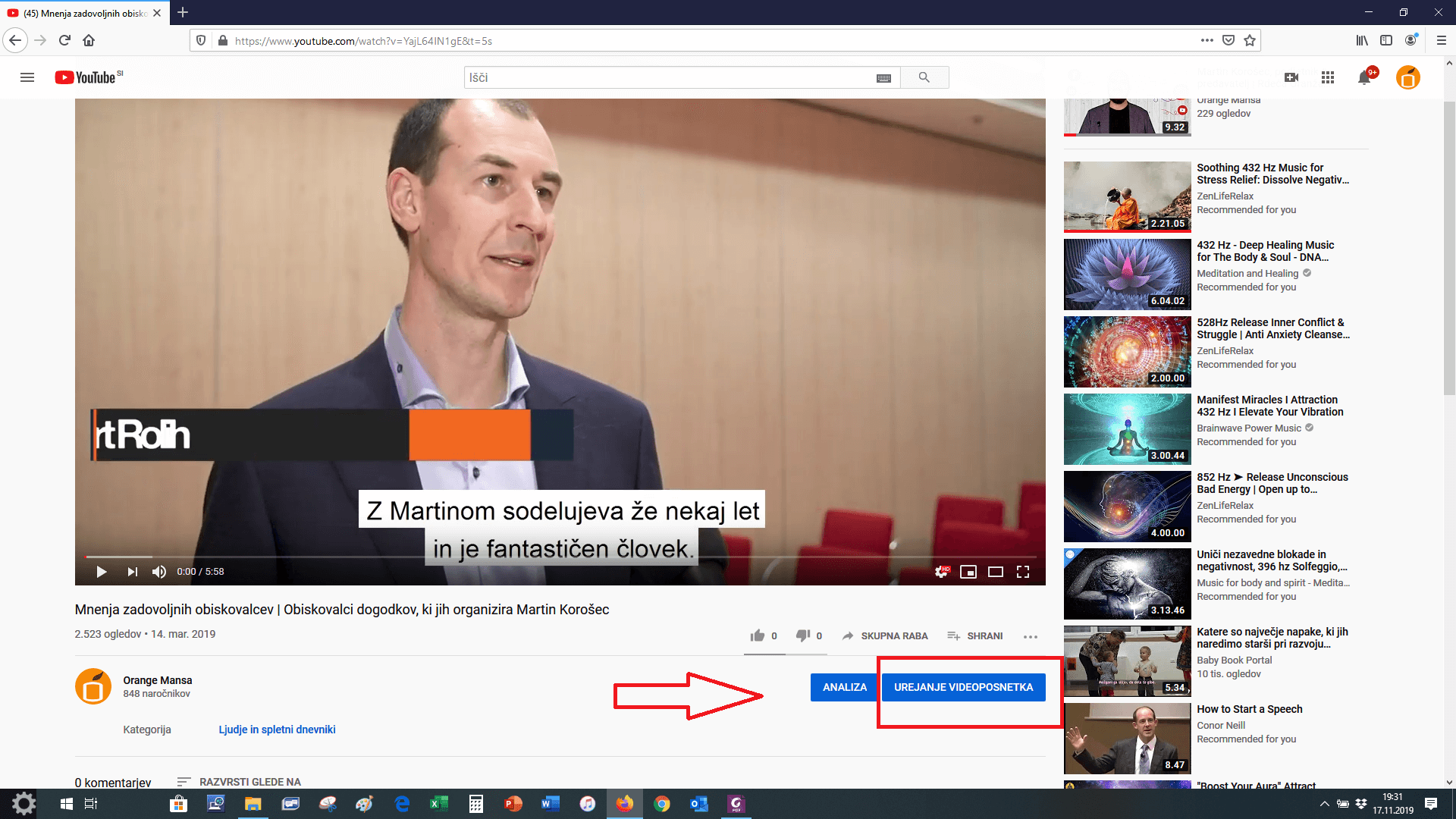Viewport: 1456px width, 819px height.
Task: Click the YouTube search magnifier button
Action: 924,77
